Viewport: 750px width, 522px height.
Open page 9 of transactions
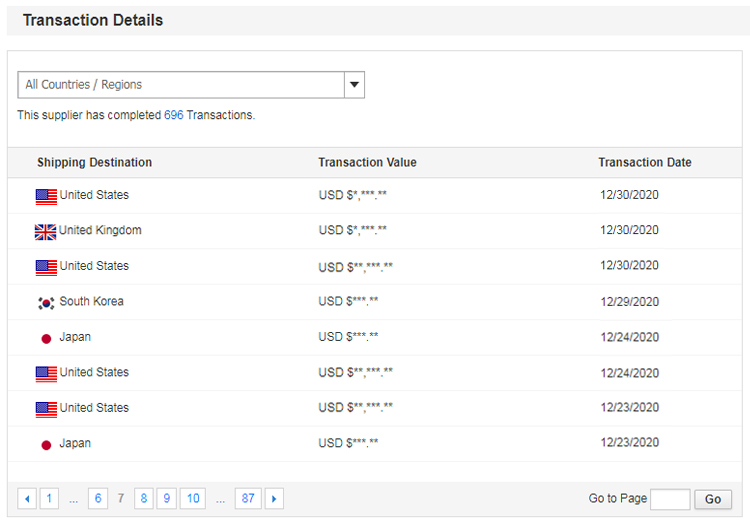pos(167,499)
